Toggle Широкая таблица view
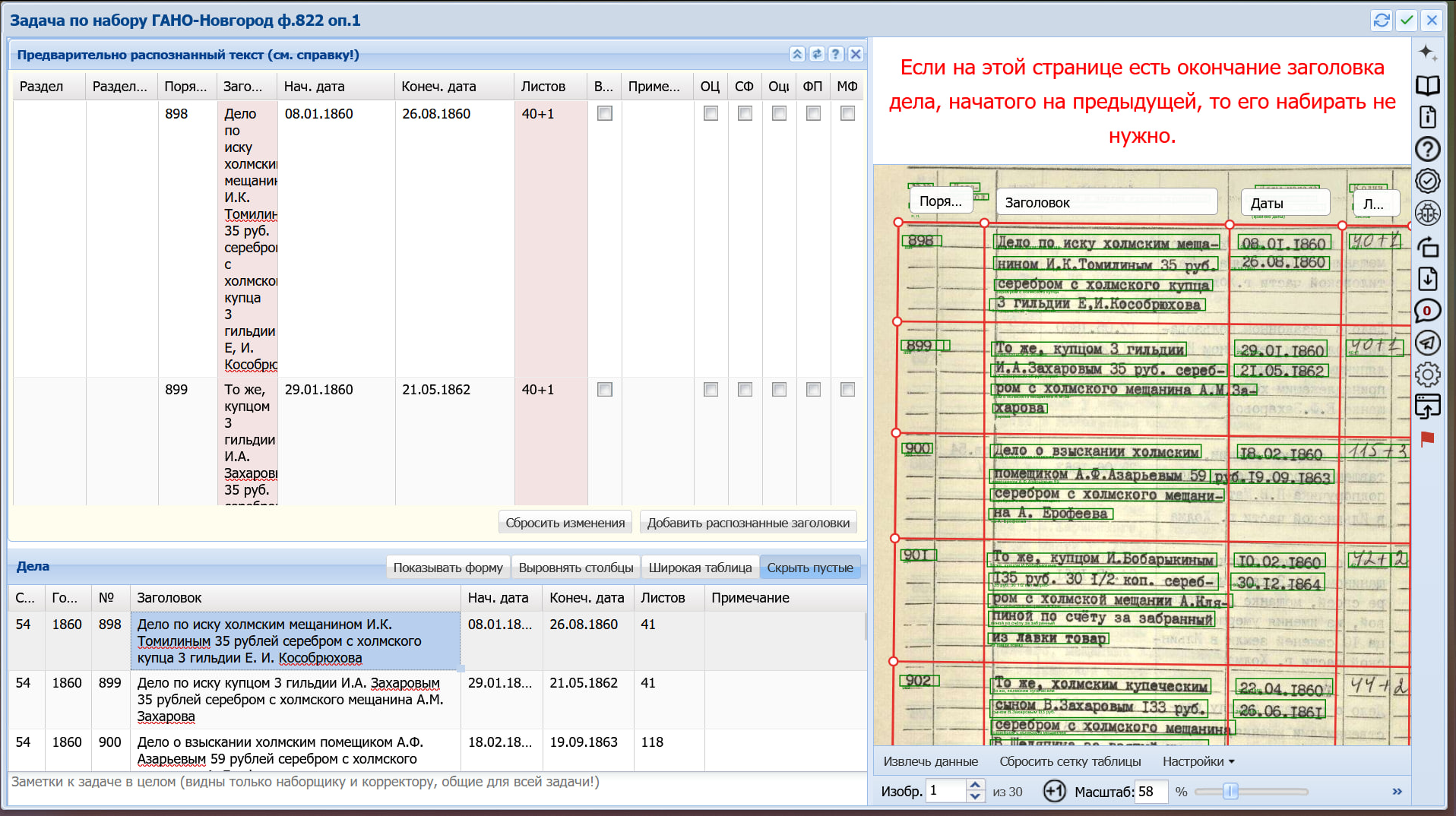This screenshot has width=1456, height=816. [700, 568]
